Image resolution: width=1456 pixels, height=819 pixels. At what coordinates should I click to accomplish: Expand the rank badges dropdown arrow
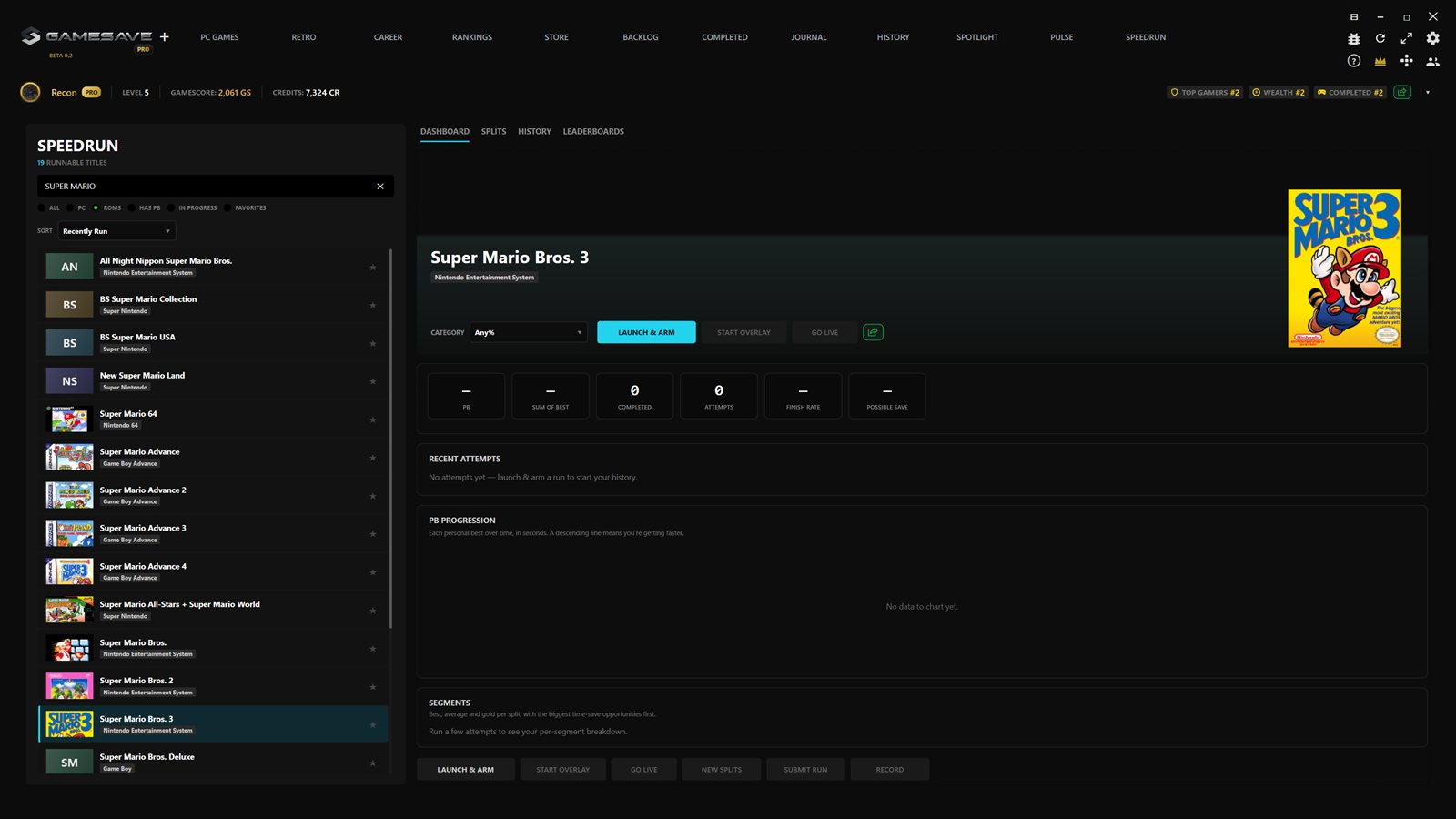1427,92
